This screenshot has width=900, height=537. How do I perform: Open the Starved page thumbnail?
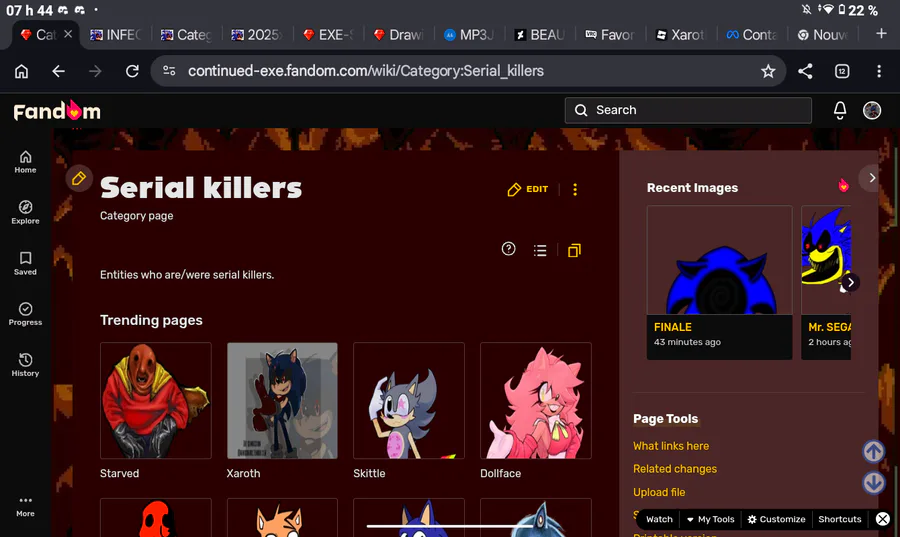click(x=156, y=400)
